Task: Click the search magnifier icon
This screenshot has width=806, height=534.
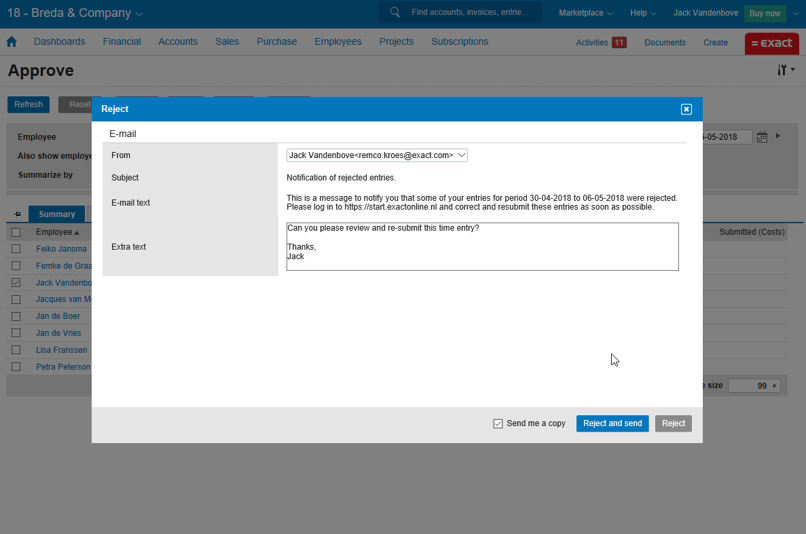Action: [x=395, y=13]
